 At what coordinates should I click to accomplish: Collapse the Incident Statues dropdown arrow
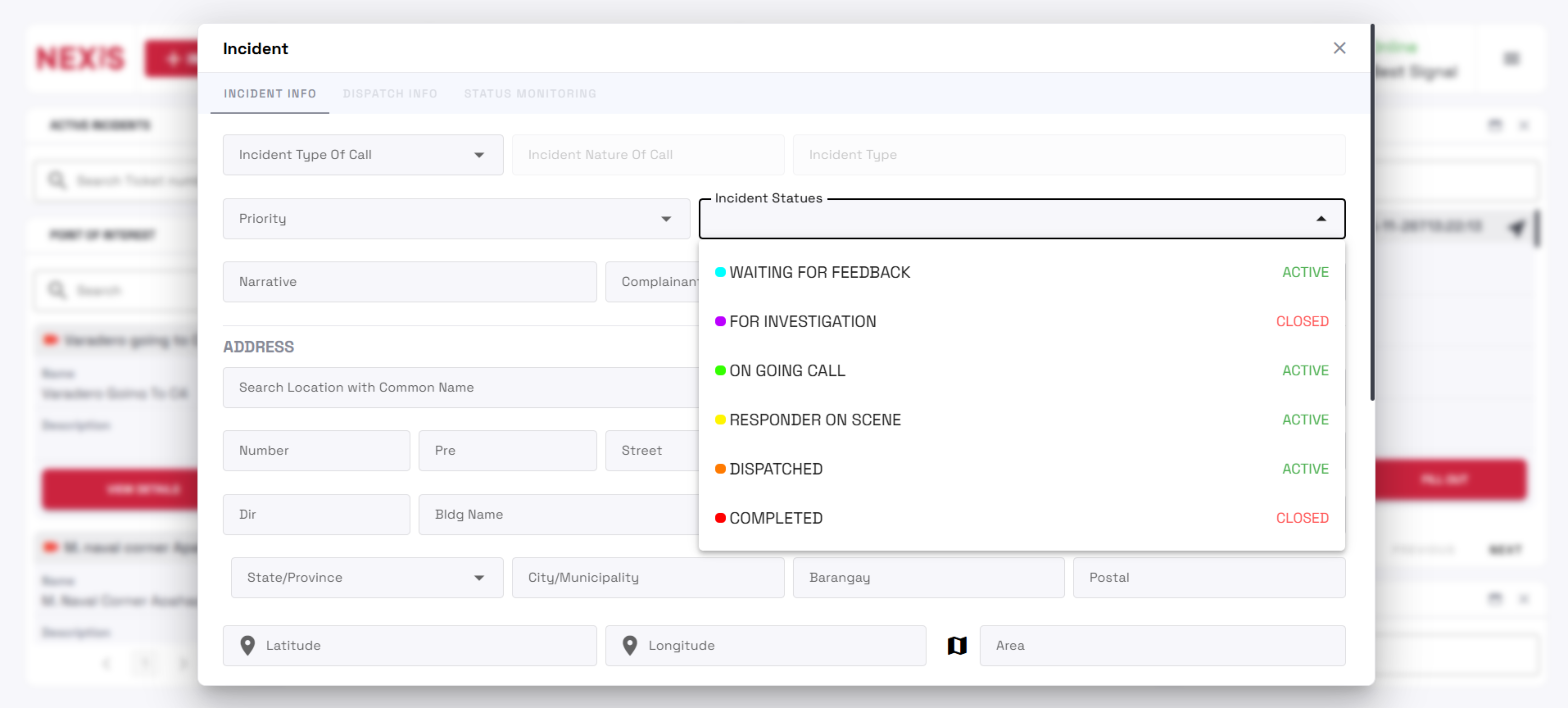pyautogui.click(x=1321, y=219)
